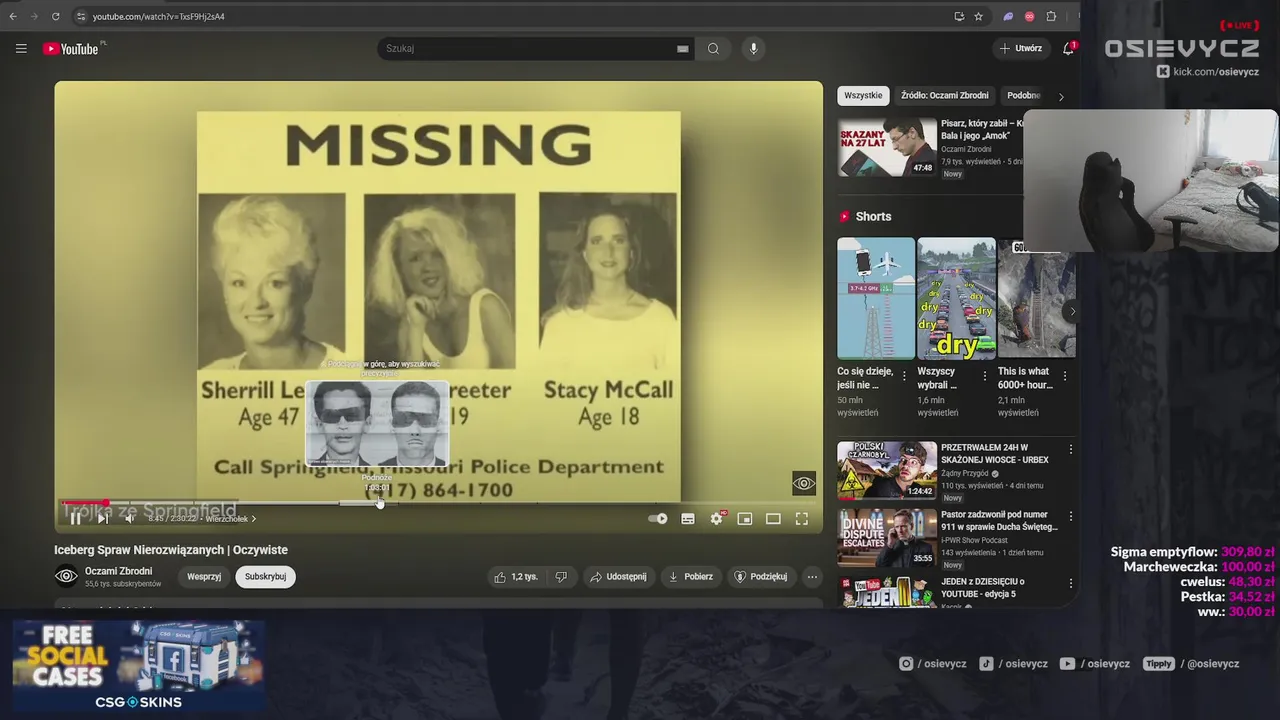Reload the page with the refresh icon
The image size is (1280, 720).
click(x=55, y=16)
